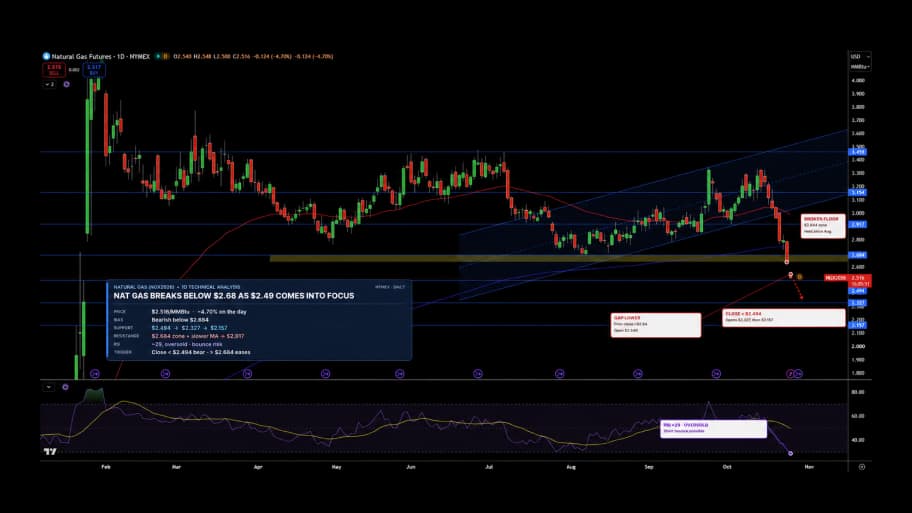The width and height of the screenshot is (912, 513).
Task: Select the 3.154 price level label
Action: click(858, 193)
